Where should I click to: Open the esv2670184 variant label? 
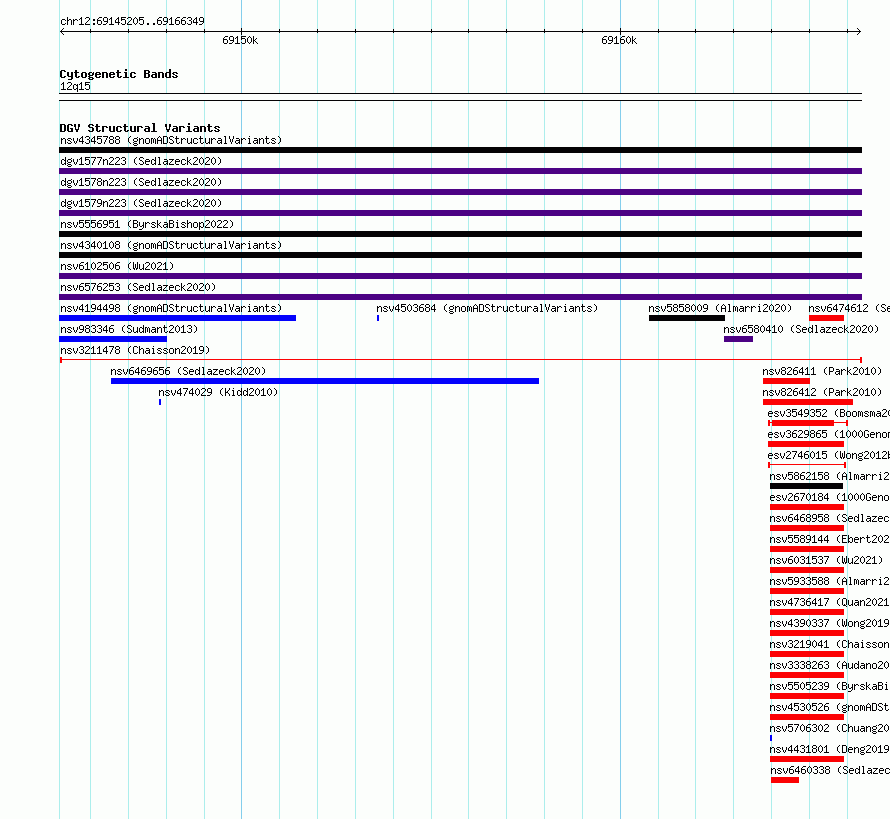[x=830, y=497]
